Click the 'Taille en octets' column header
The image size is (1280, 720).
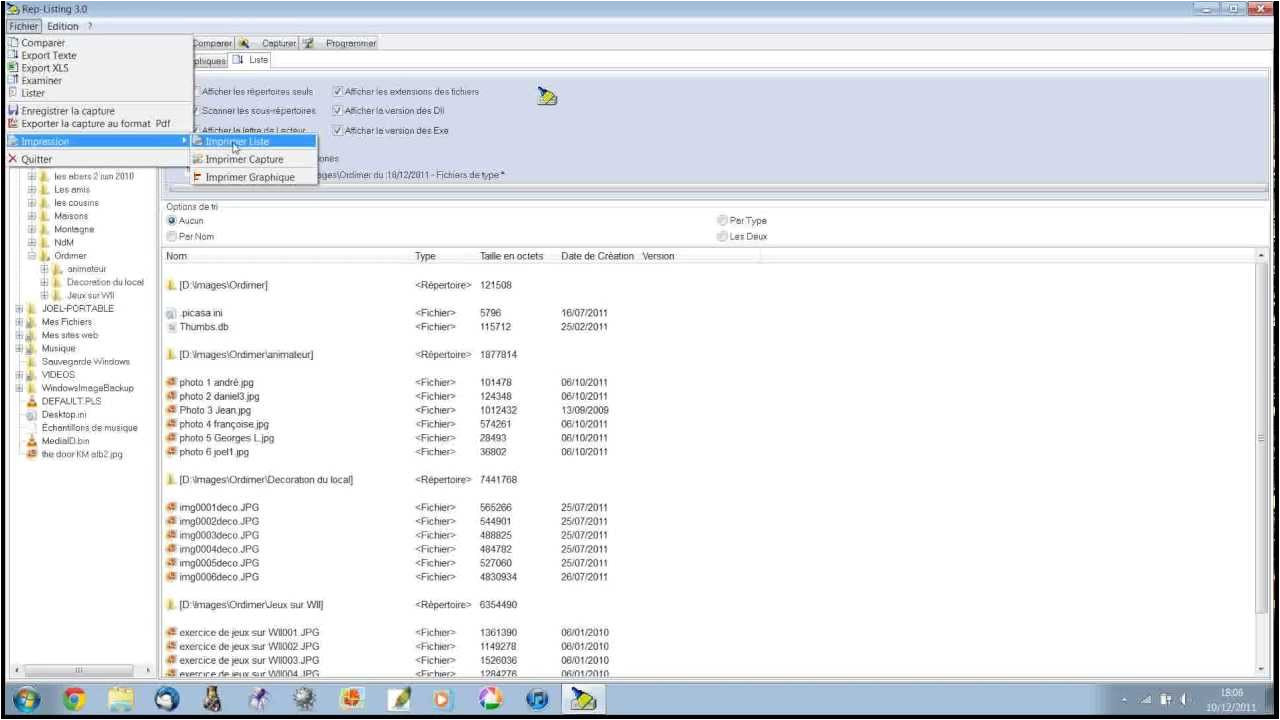512,257
